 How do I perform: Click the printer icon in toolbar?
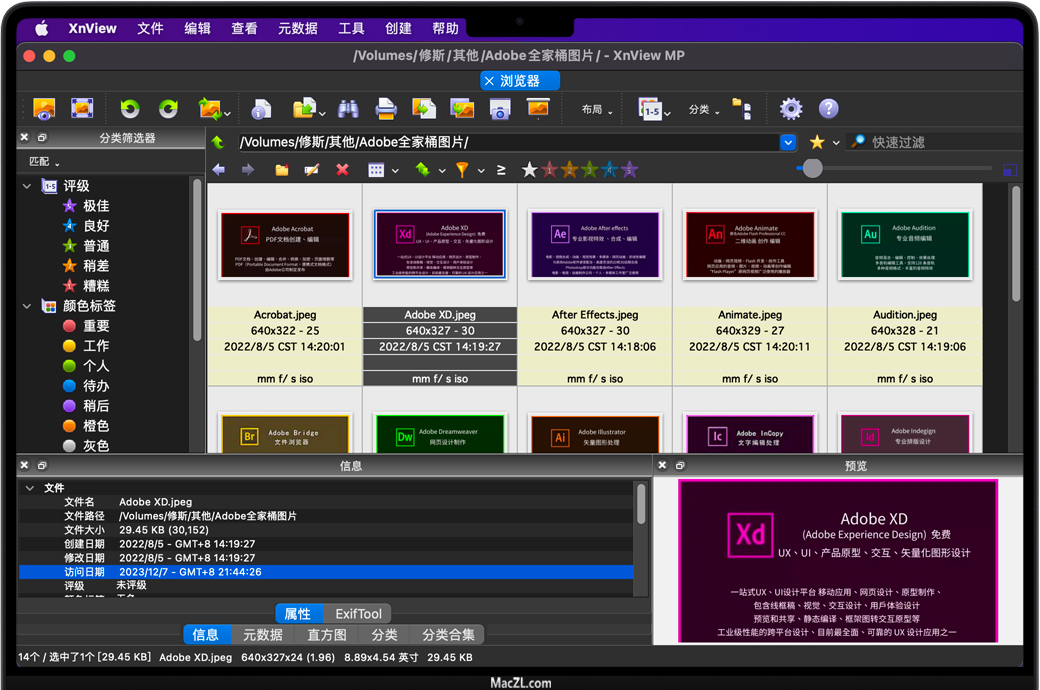coord(386,109)
